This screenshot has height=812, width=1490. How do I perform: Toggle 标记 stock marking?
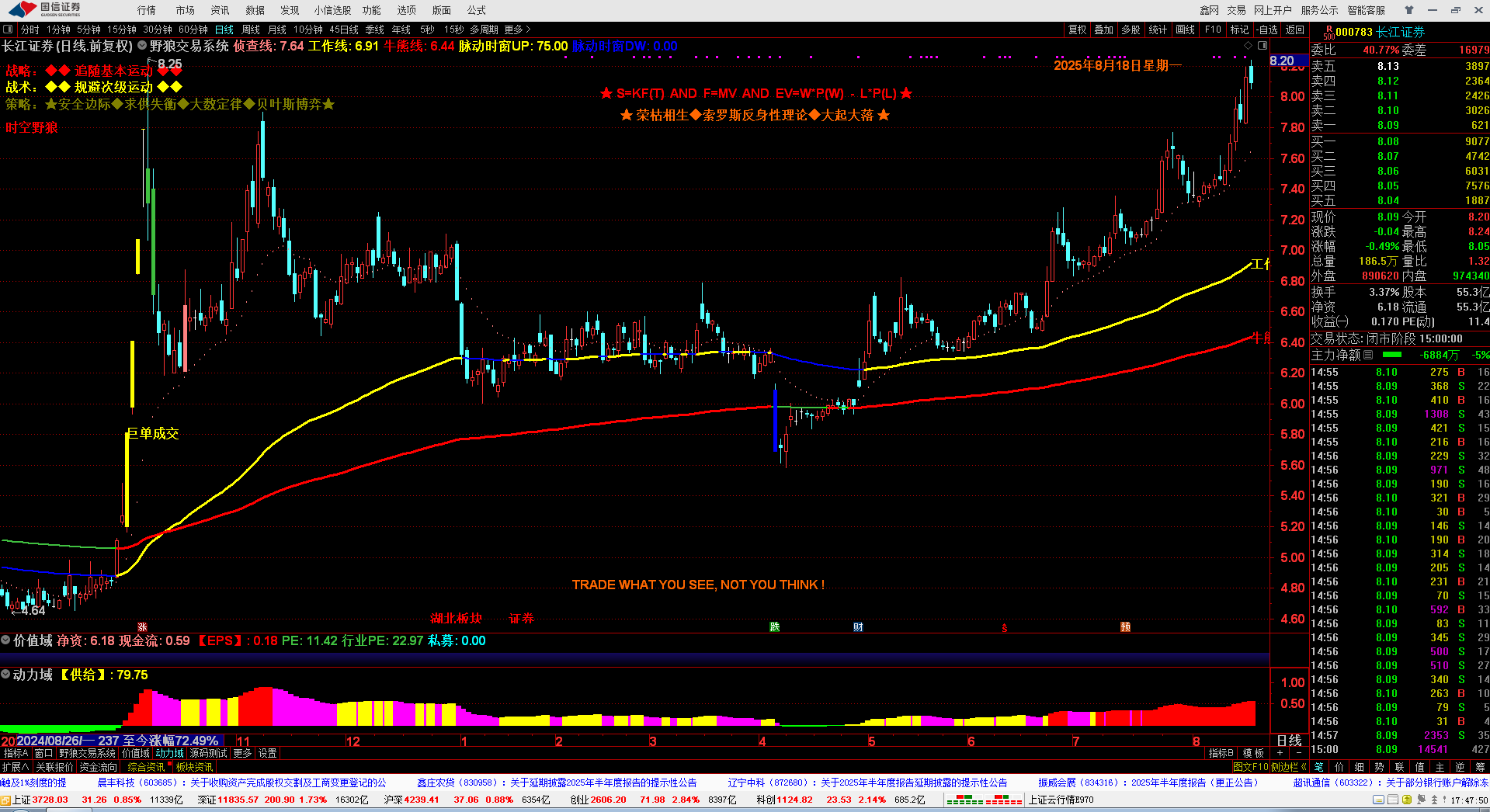[1240, 29]
